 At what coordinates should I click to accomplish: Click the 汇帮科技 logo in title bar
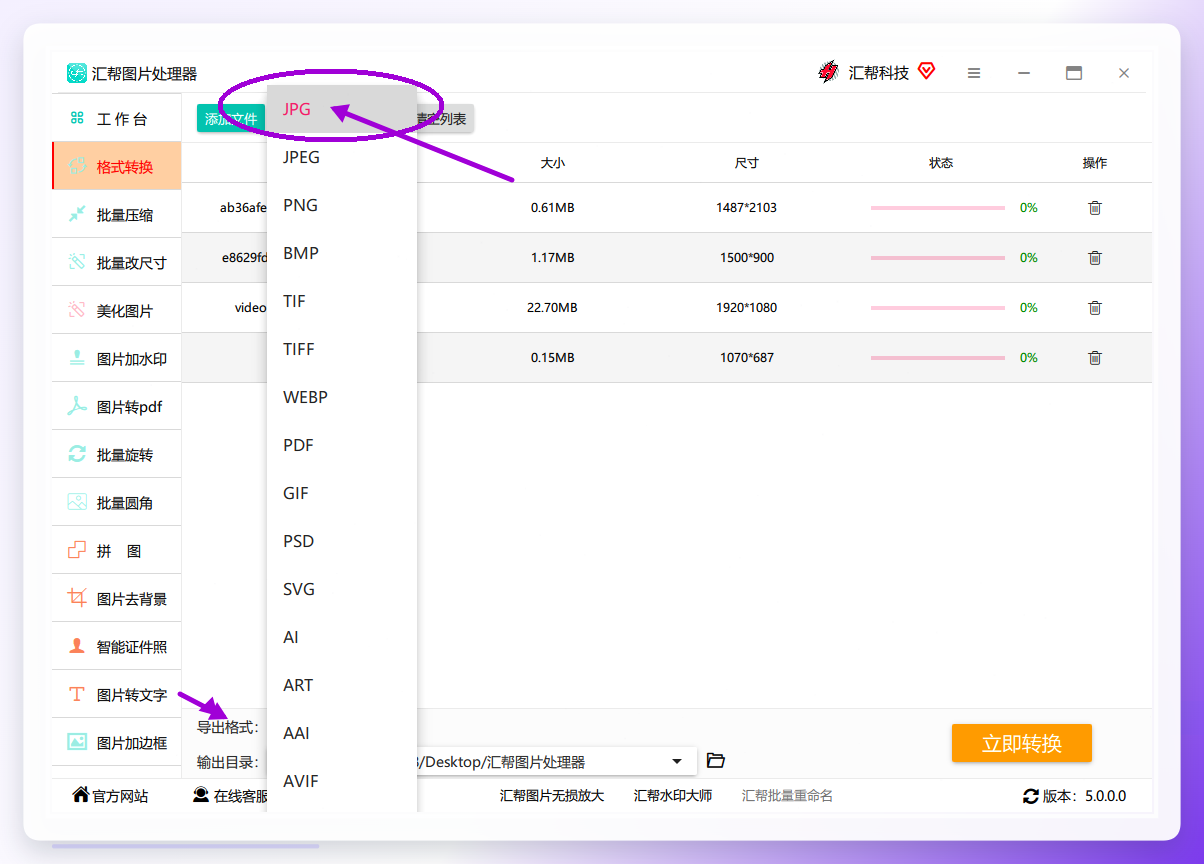click(828, 72)
